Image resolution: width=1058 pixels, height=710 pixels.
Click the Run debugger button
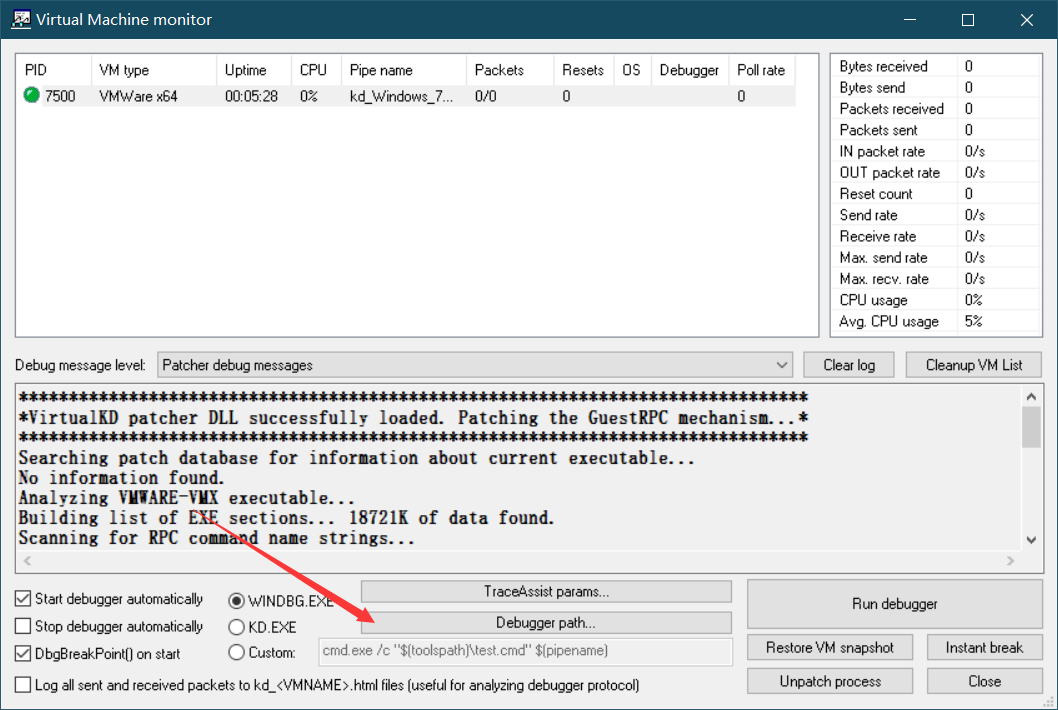pos(895,604)
